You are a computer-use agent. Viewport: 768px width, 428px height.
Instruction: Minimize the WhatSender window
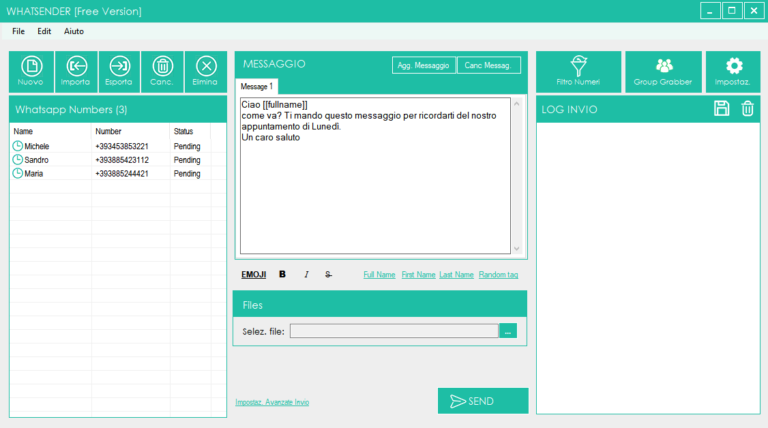pyautogui.click(x=710, y=11)
